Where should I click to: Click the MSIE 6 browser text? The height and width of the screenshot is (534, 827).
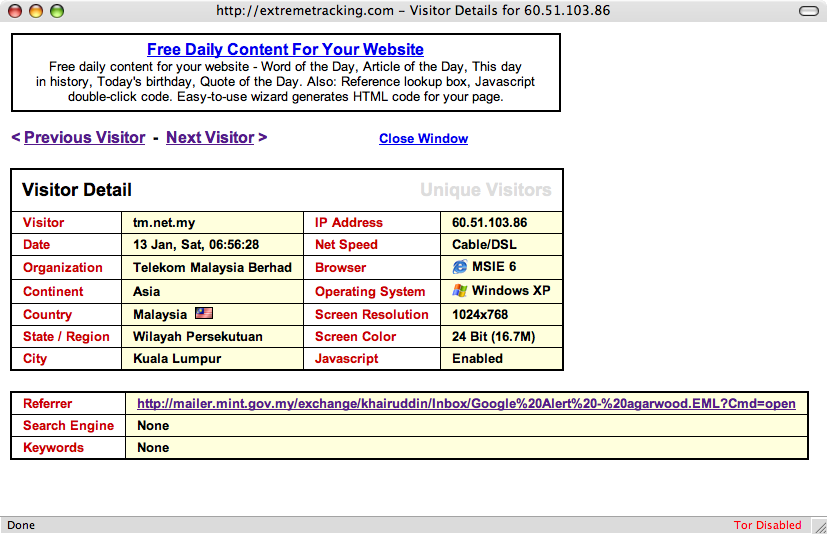click(494, 266)
